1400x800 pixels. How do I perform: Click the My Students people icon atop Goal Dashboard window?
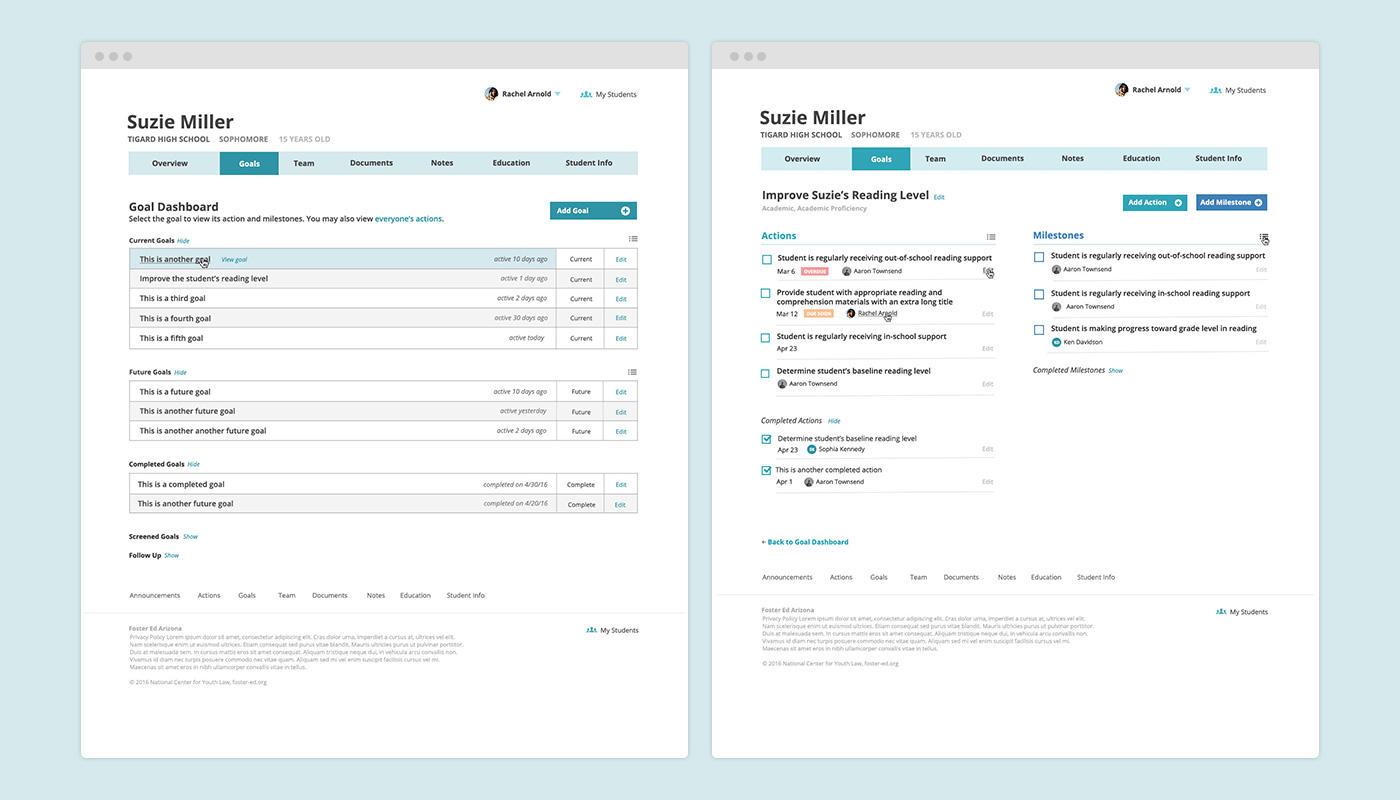click(586, 94)
